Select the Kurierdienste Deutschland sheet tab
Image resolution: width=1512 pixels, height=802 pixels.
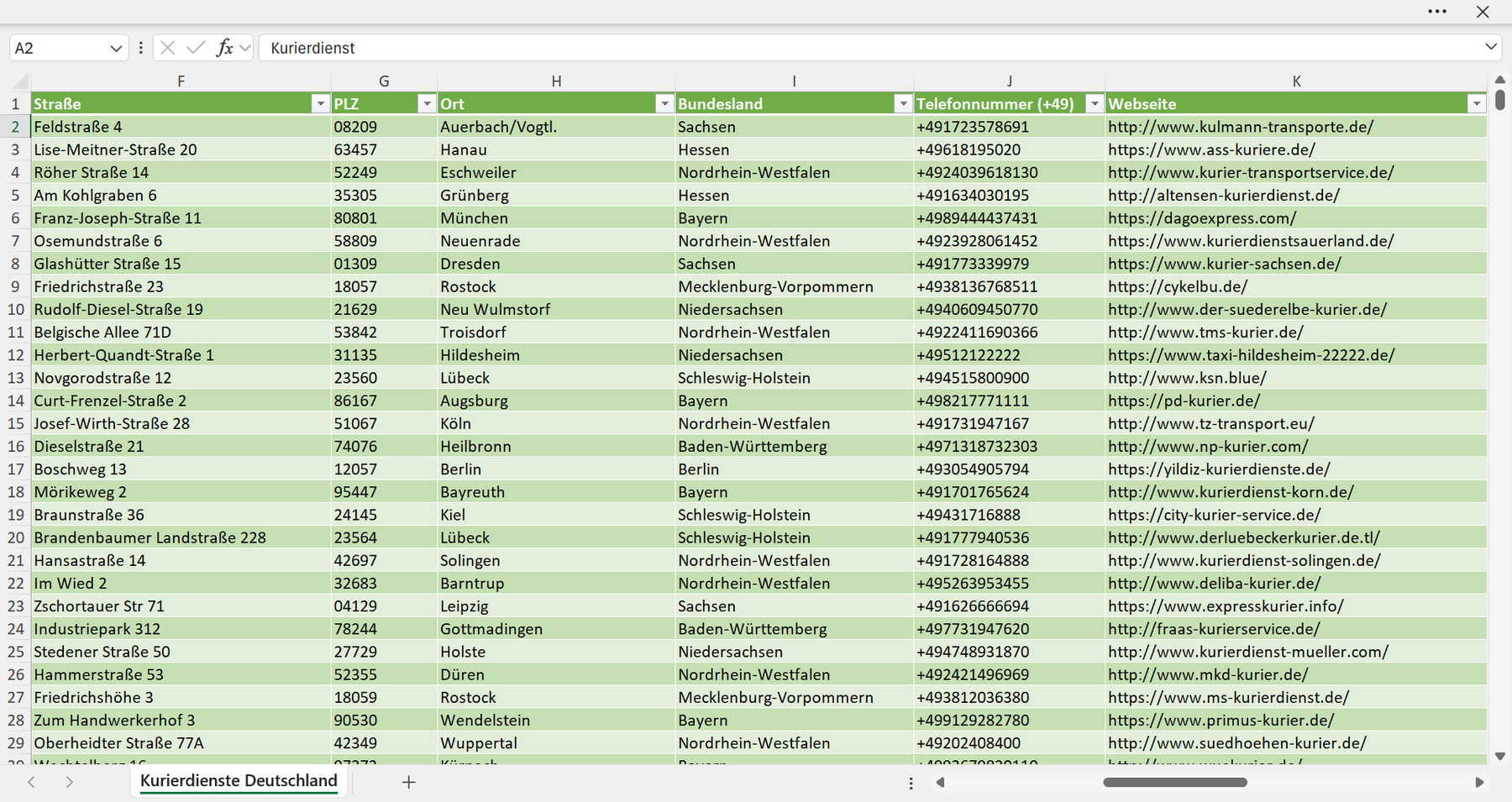tap(239, 781)
